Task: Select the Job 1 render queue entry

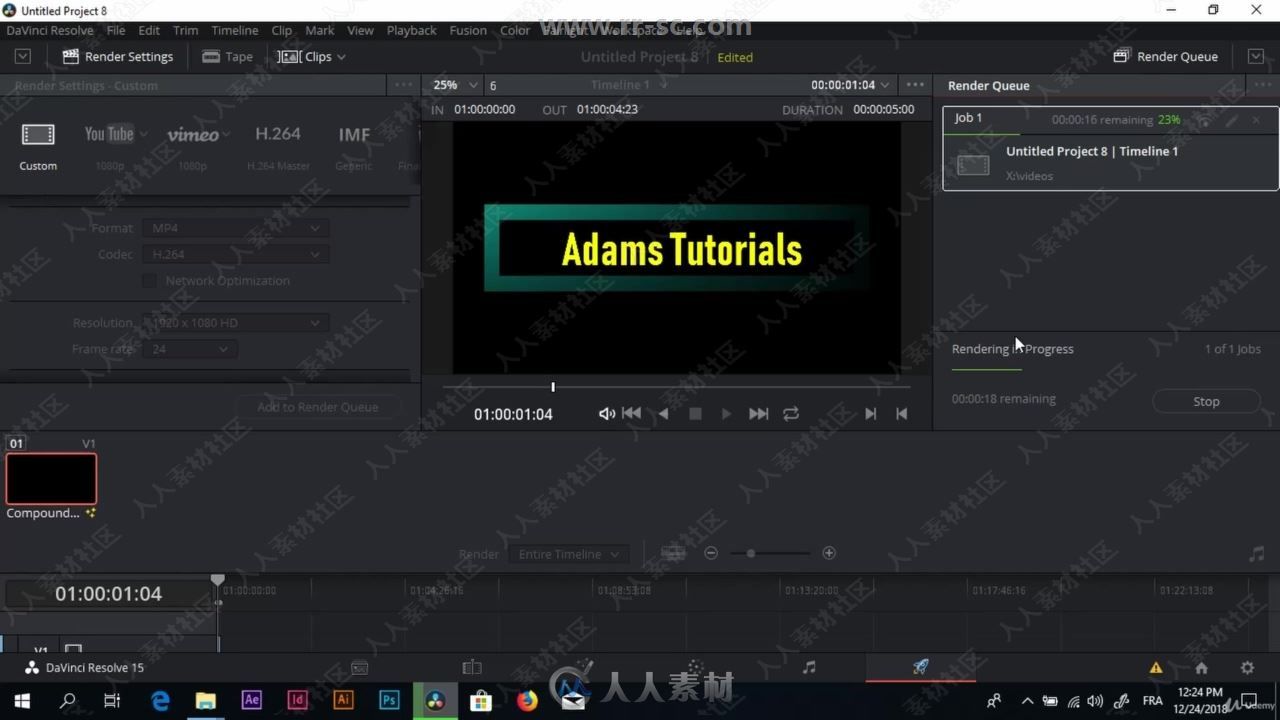Action: pyautogui.click(x=1110, y=148)
